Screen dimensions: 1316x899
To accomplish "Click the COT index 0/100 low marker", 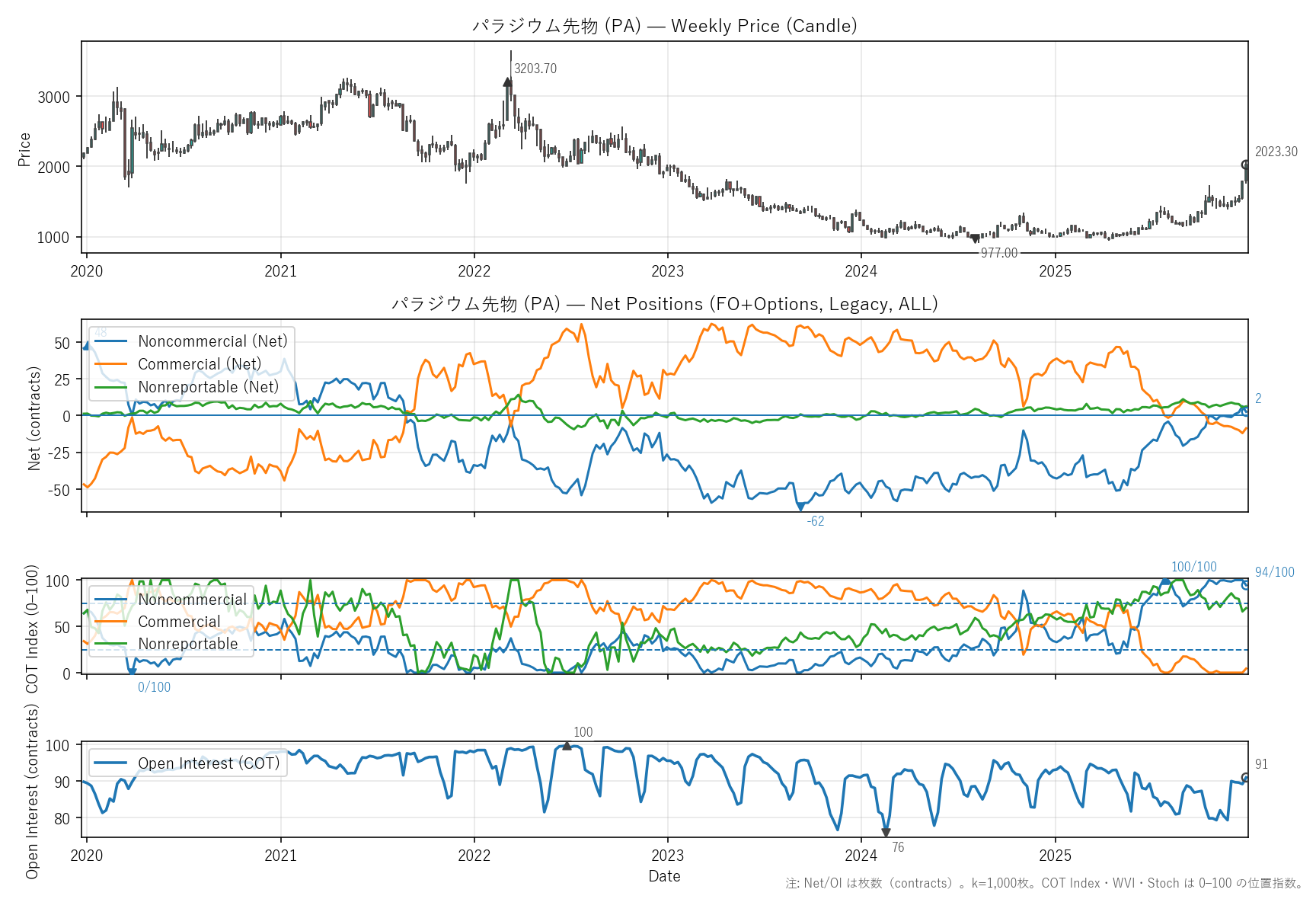I will click(132, 672).
